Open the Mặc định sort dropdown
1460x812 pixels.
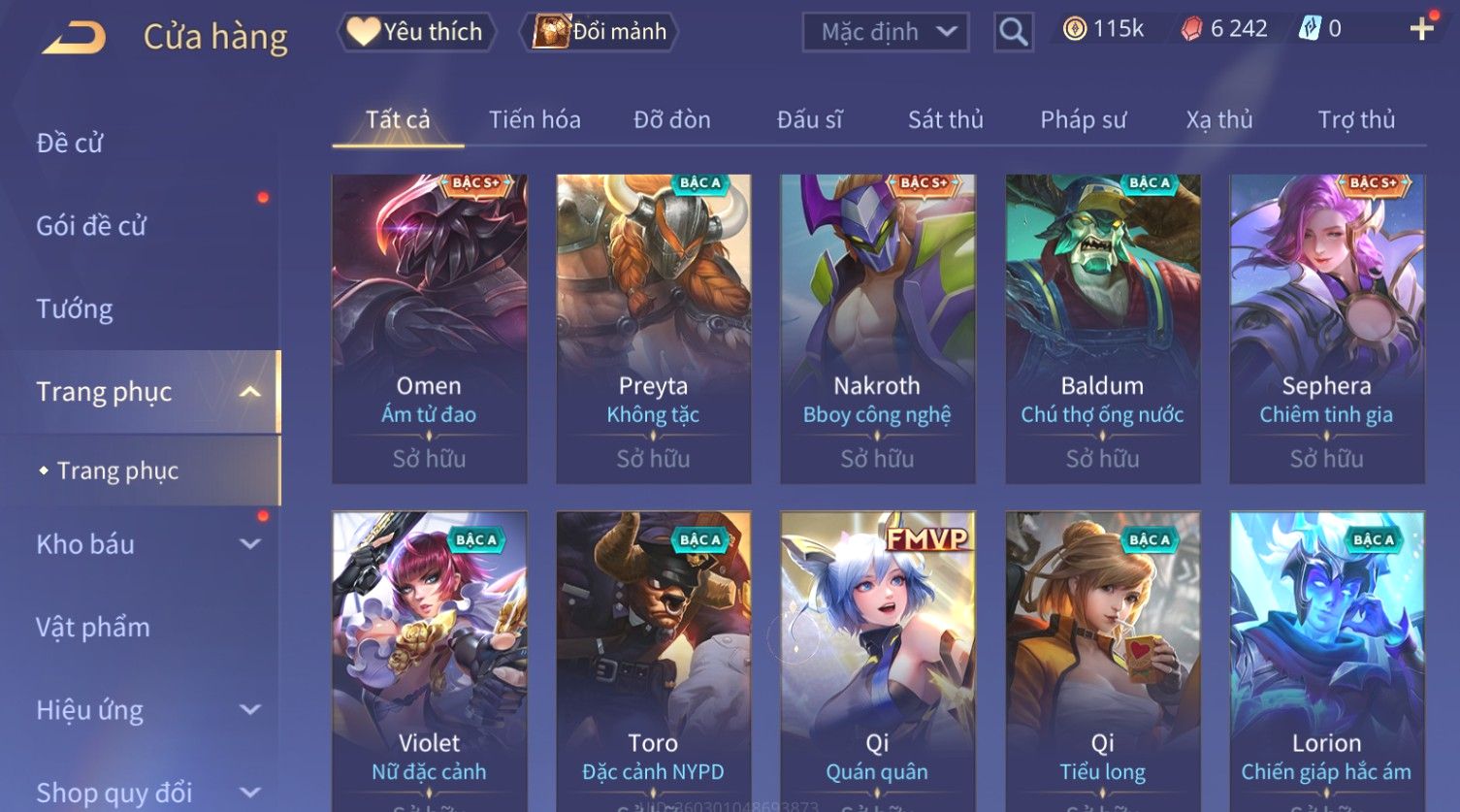tap(886, 32)
